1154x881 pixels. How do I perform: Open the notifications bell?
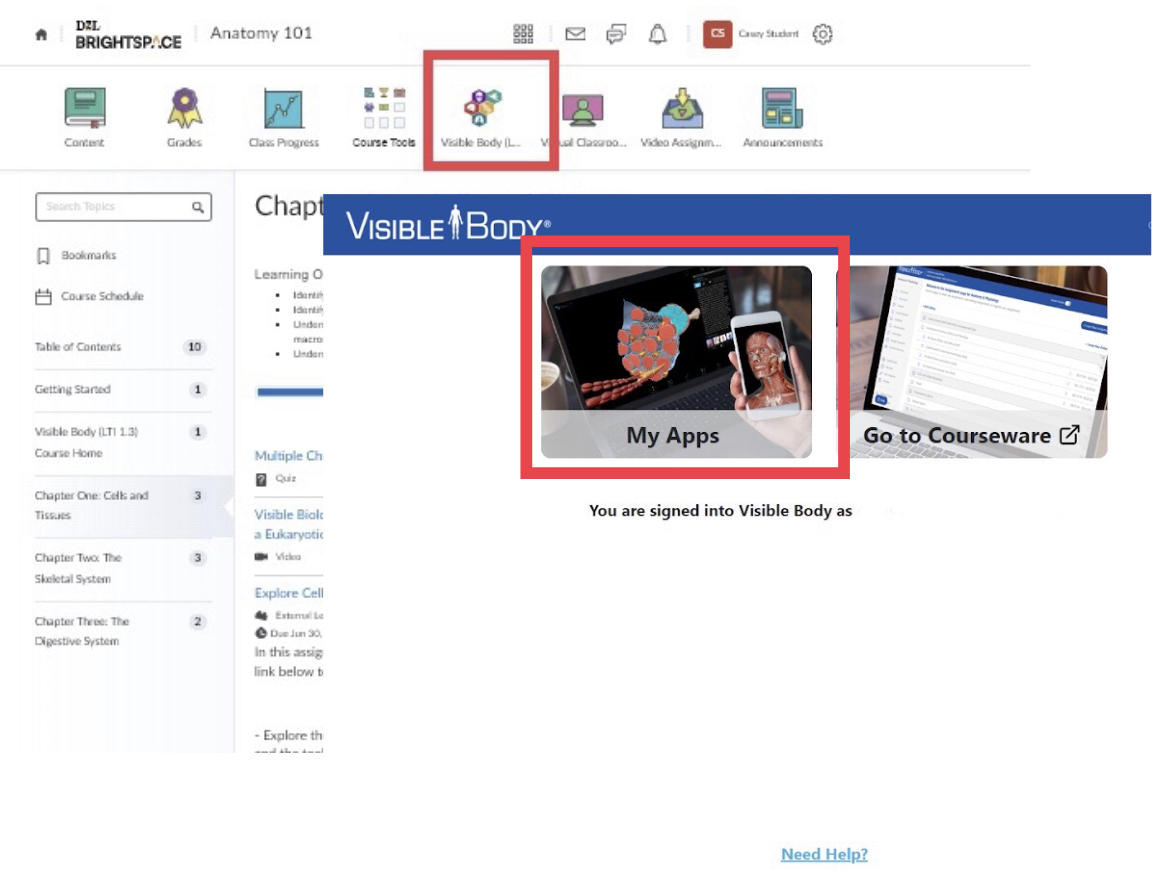658,33
